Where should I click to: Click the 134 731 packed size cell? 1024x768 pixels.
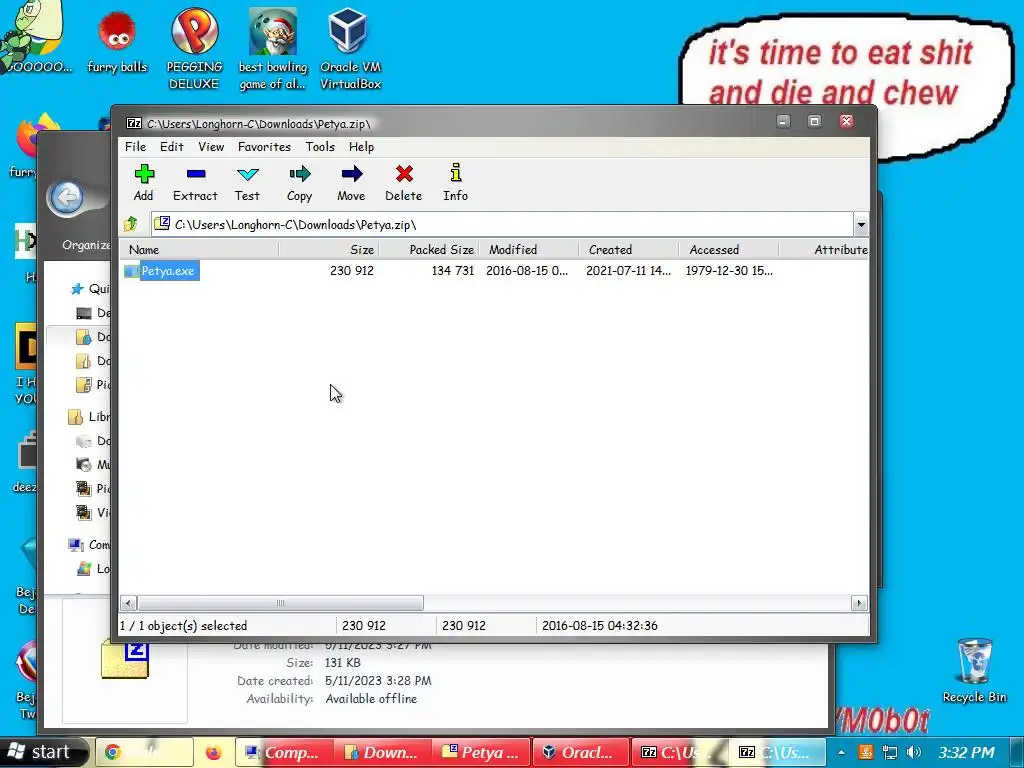tap(453, 271)
